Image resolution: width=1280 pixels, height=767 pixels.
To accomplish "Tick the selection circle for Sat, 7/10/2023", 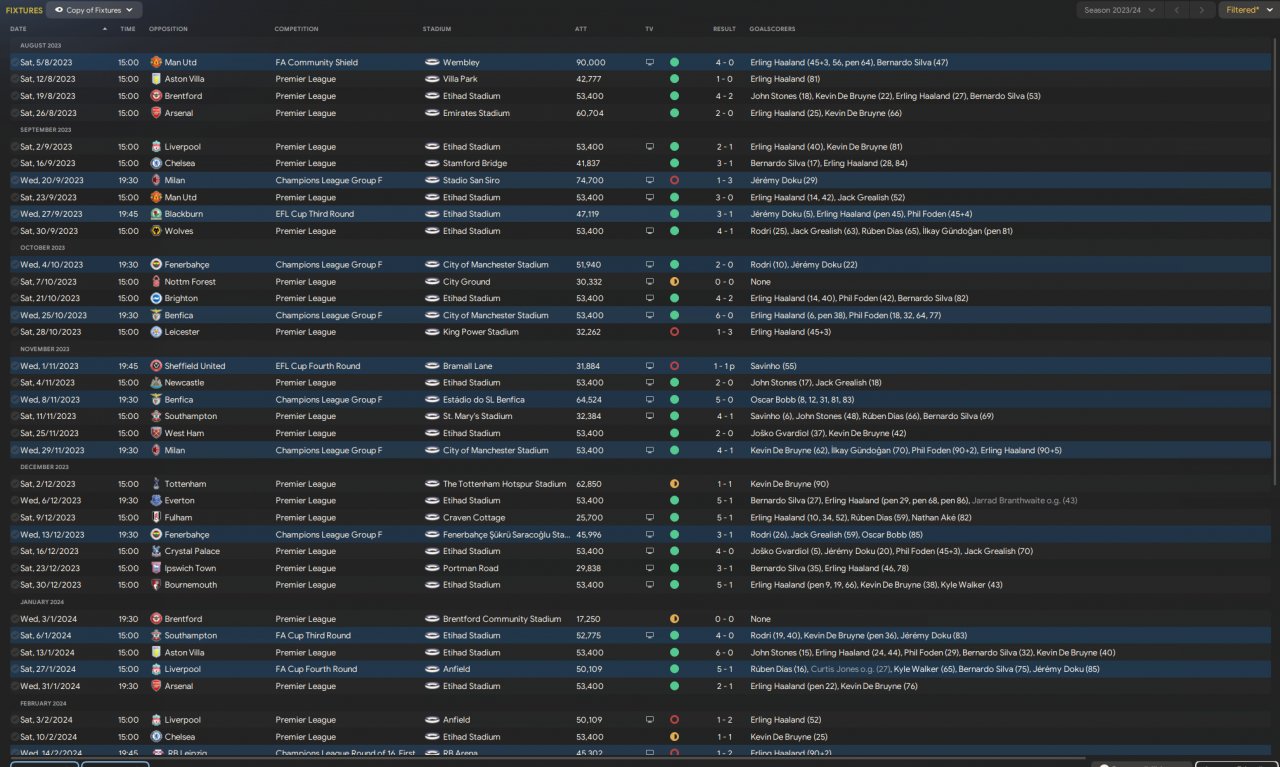I will click(15, 282).
